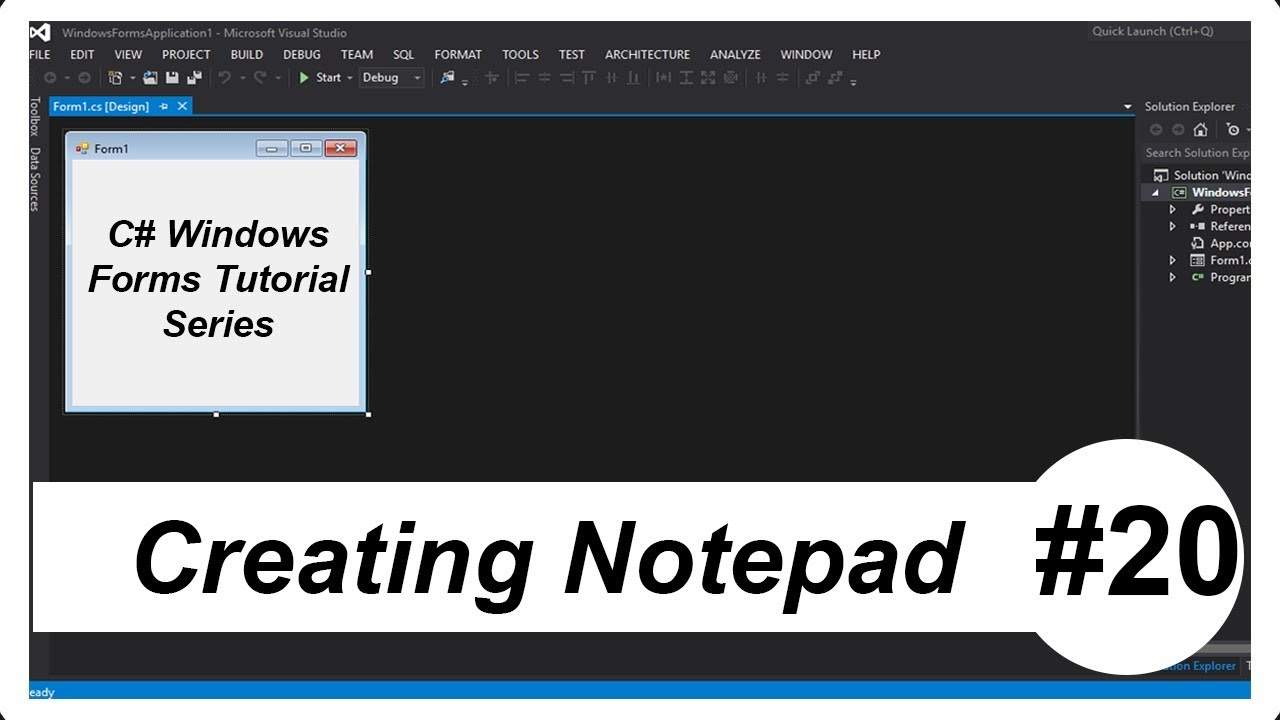Open the Start button's dropdown arrow
The height and width of the screenshot is (720, 1280).
point(350,77)
